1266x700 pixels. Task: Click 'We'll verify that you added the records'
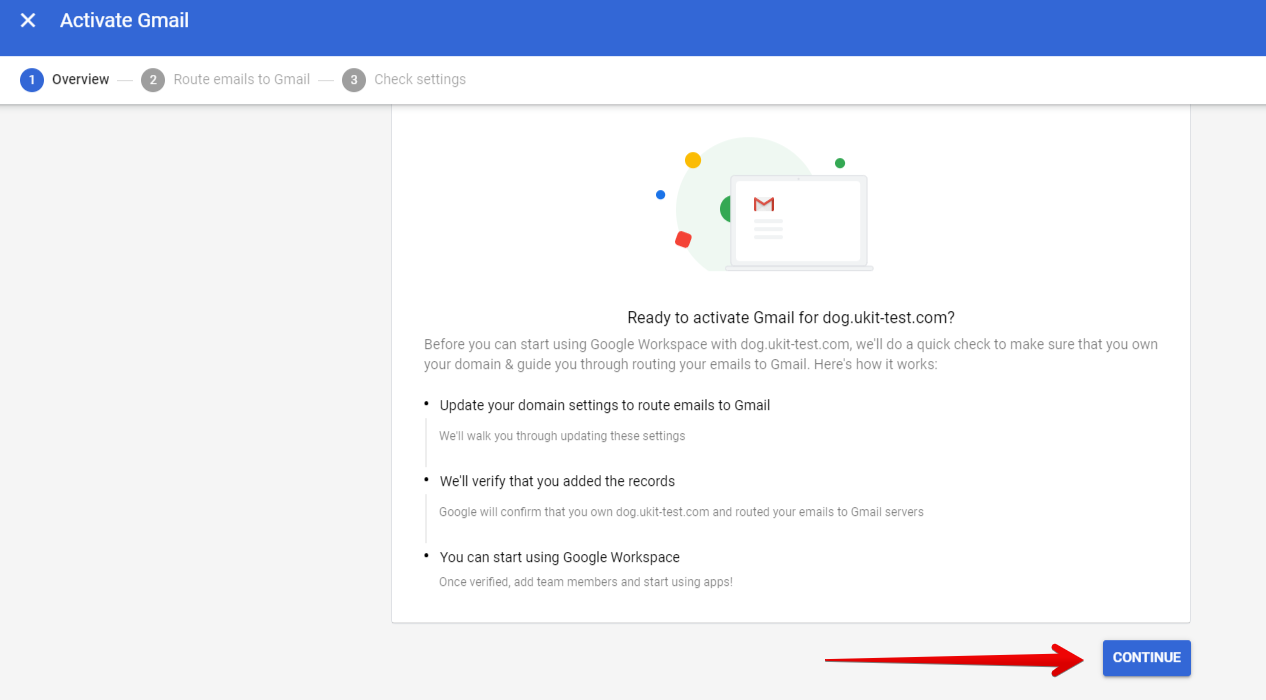[x=557, y=481]
